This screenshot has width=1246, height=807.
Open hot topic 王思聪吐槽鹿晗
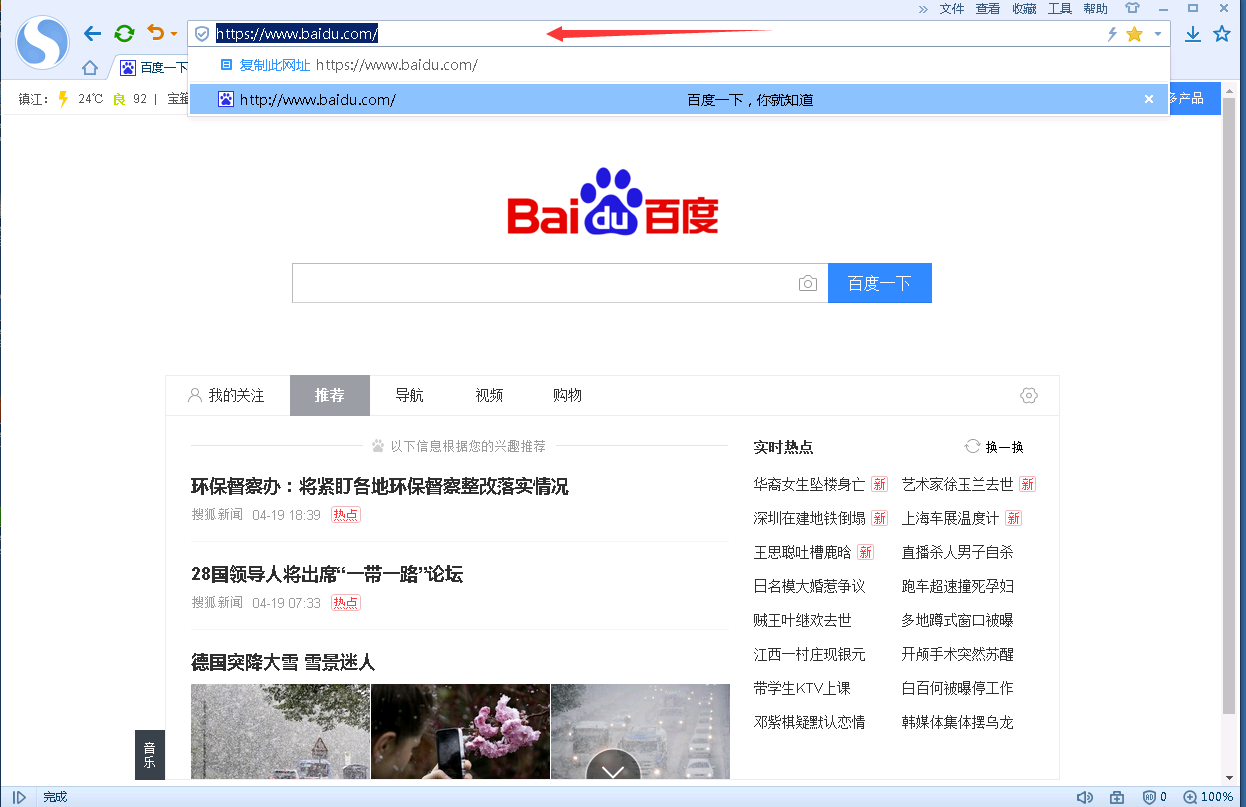tap(802, 553)
